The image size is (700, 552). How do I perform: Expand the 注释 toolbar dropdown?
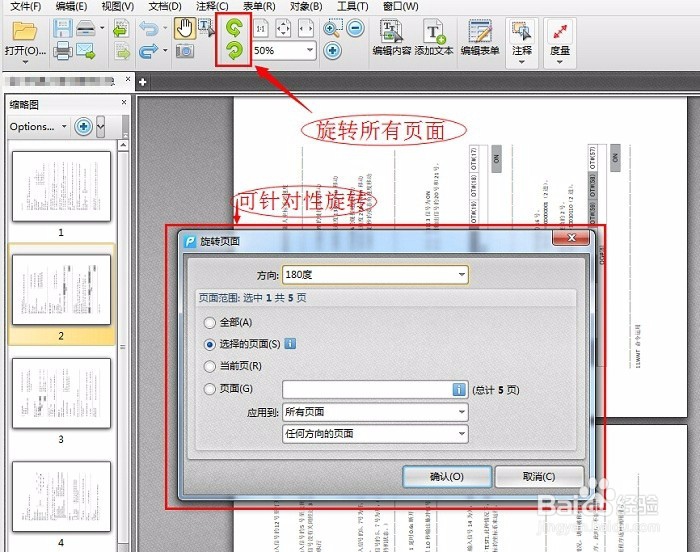[x=522, y=62]
